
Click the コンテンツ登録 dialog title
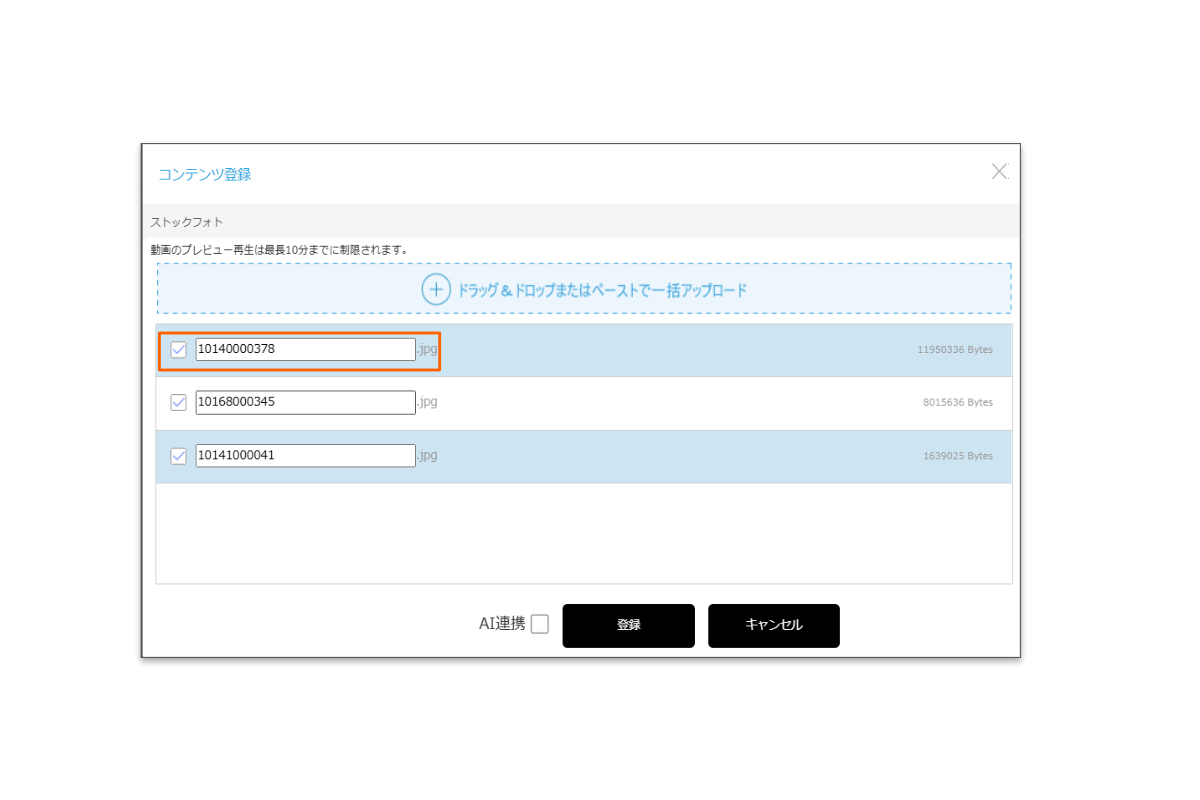[x=204, y=174]
